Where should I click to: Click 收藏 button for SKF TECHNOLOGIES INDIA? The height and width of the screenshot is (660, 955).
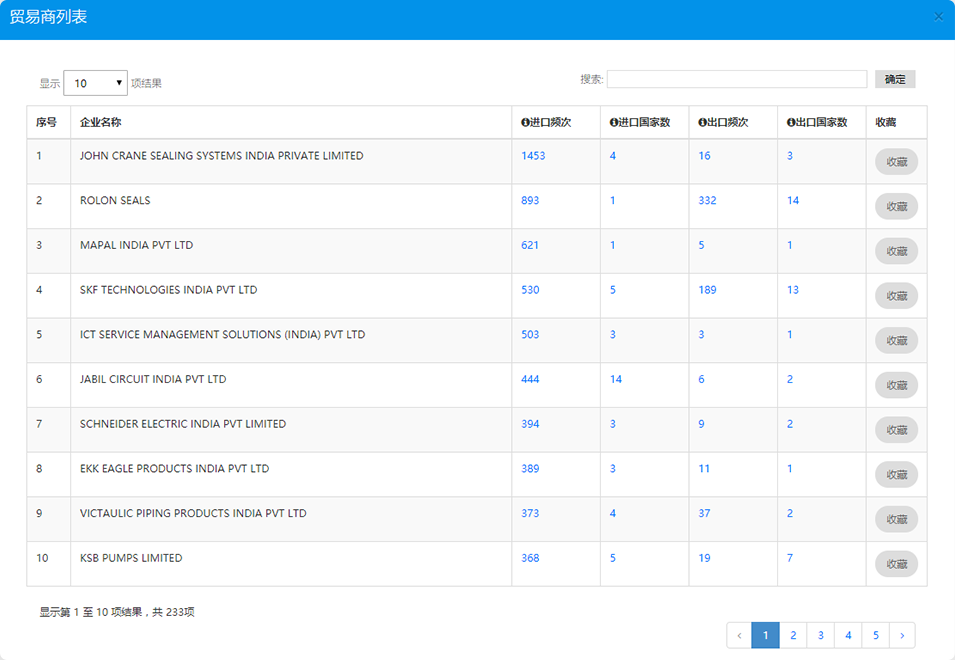coord(897,296)
